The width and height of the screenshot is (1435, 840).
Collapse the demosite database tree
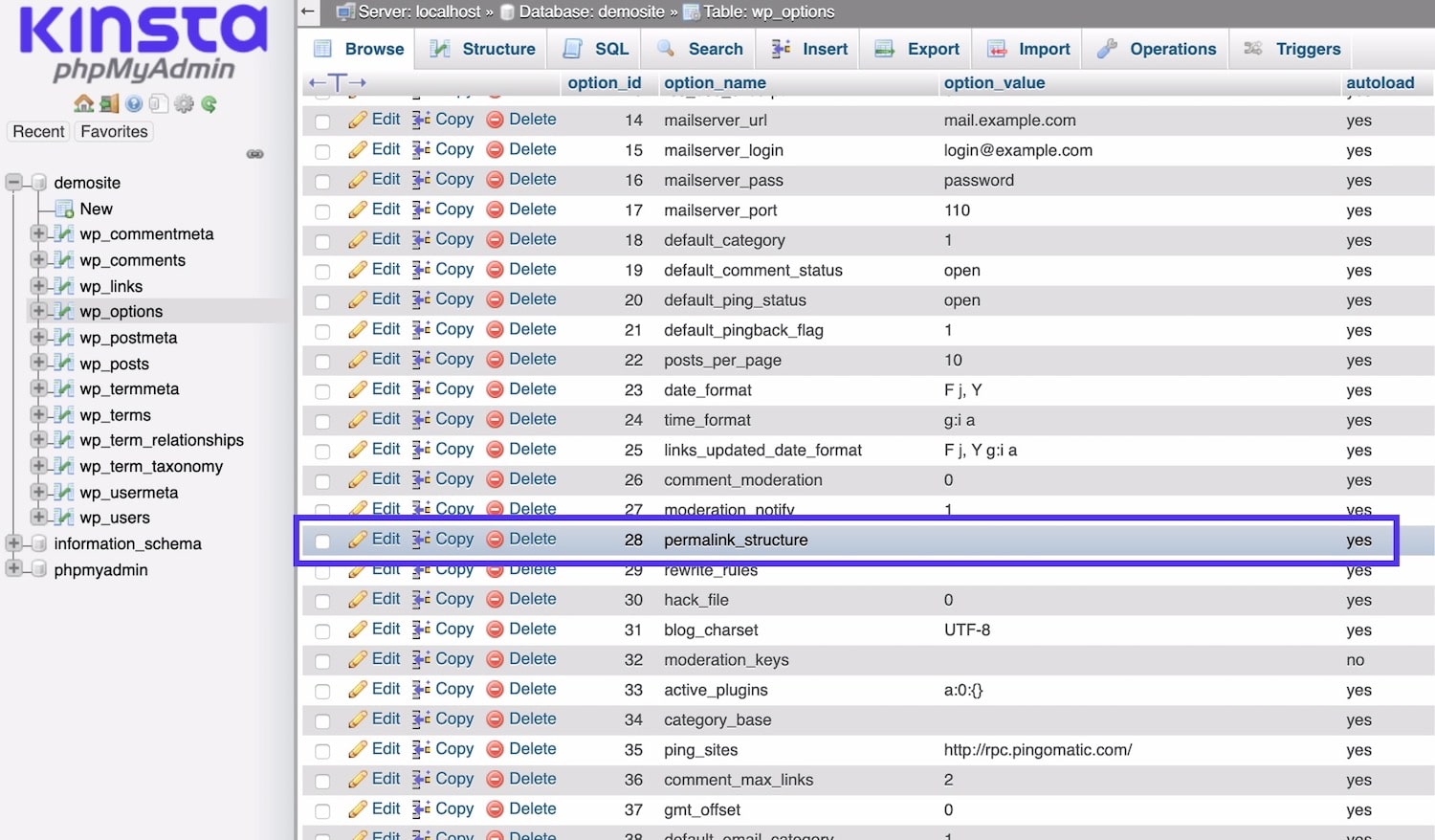point(13,182)
